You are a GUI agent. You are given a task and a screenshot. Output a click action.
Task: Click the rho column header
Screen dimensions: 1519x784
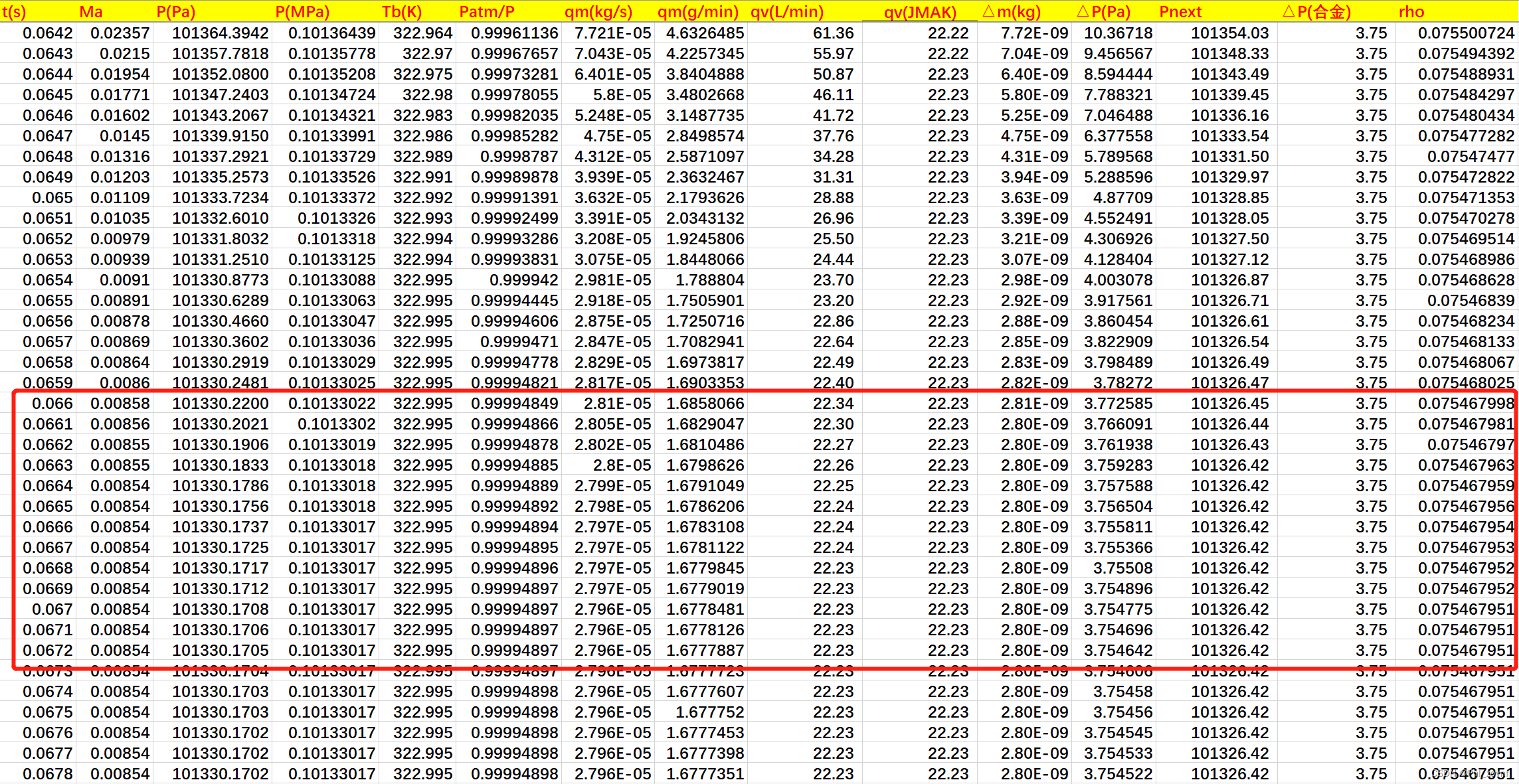[1411, 11]
